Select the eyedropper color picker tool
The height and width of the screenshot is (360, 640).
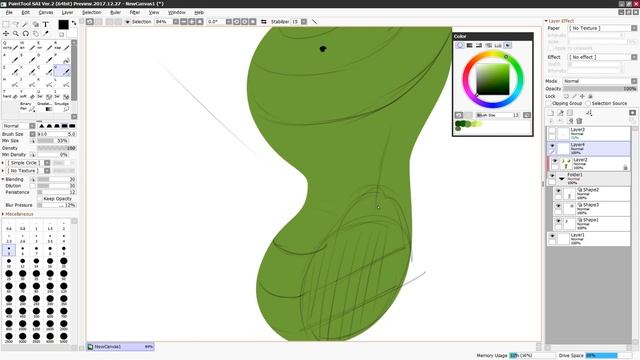(45, 33)
